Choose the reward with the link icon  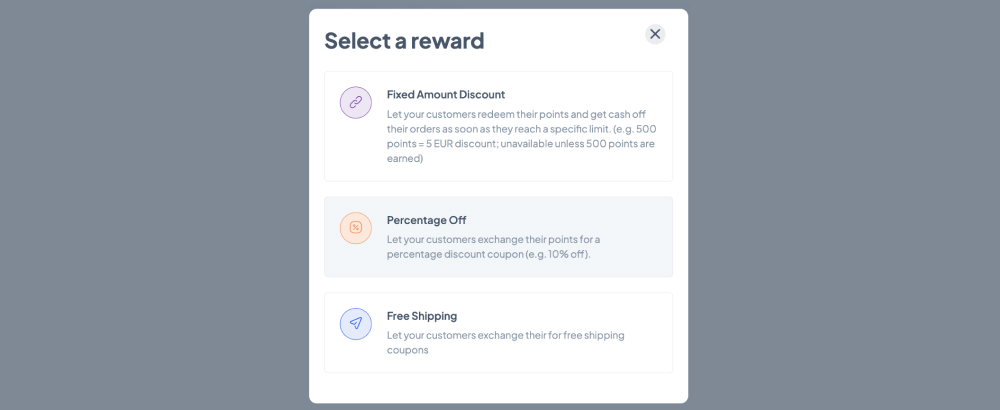pos(499,126)
